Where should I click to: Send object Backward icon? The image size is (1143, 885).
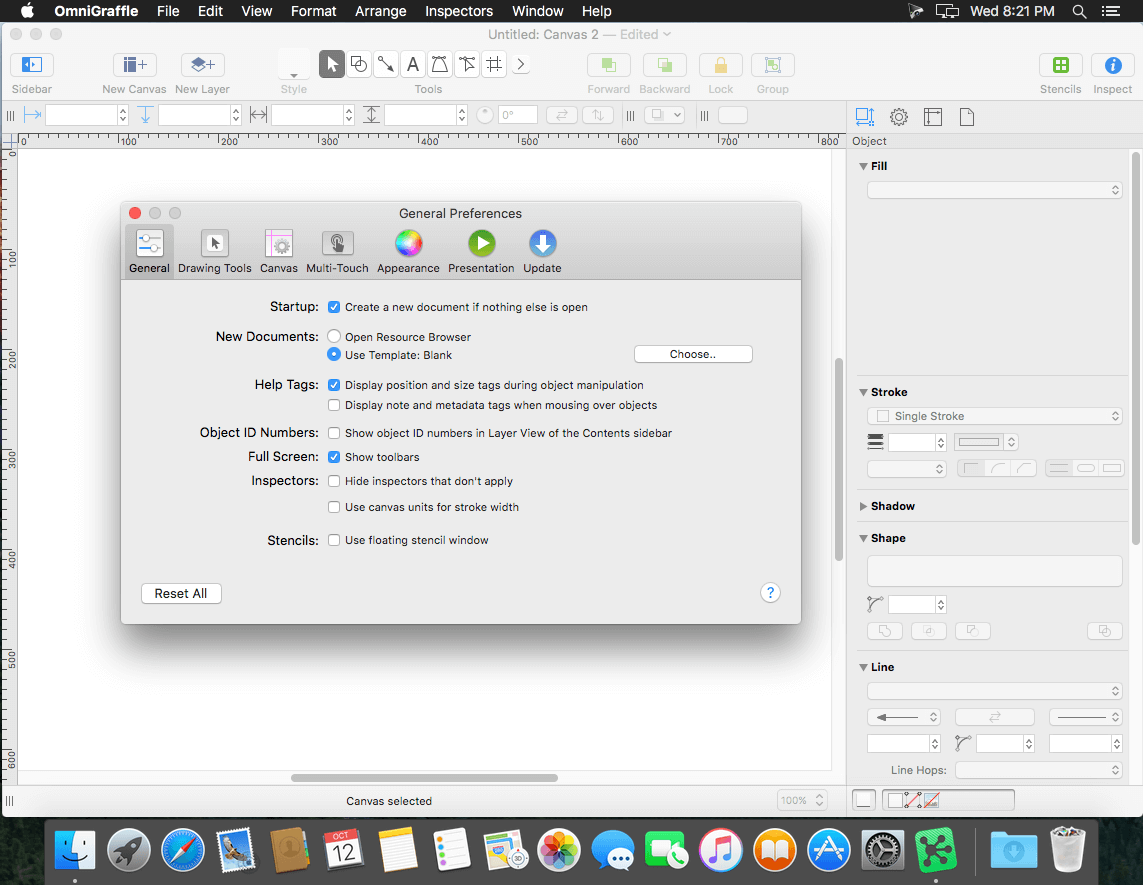point(664,65)
